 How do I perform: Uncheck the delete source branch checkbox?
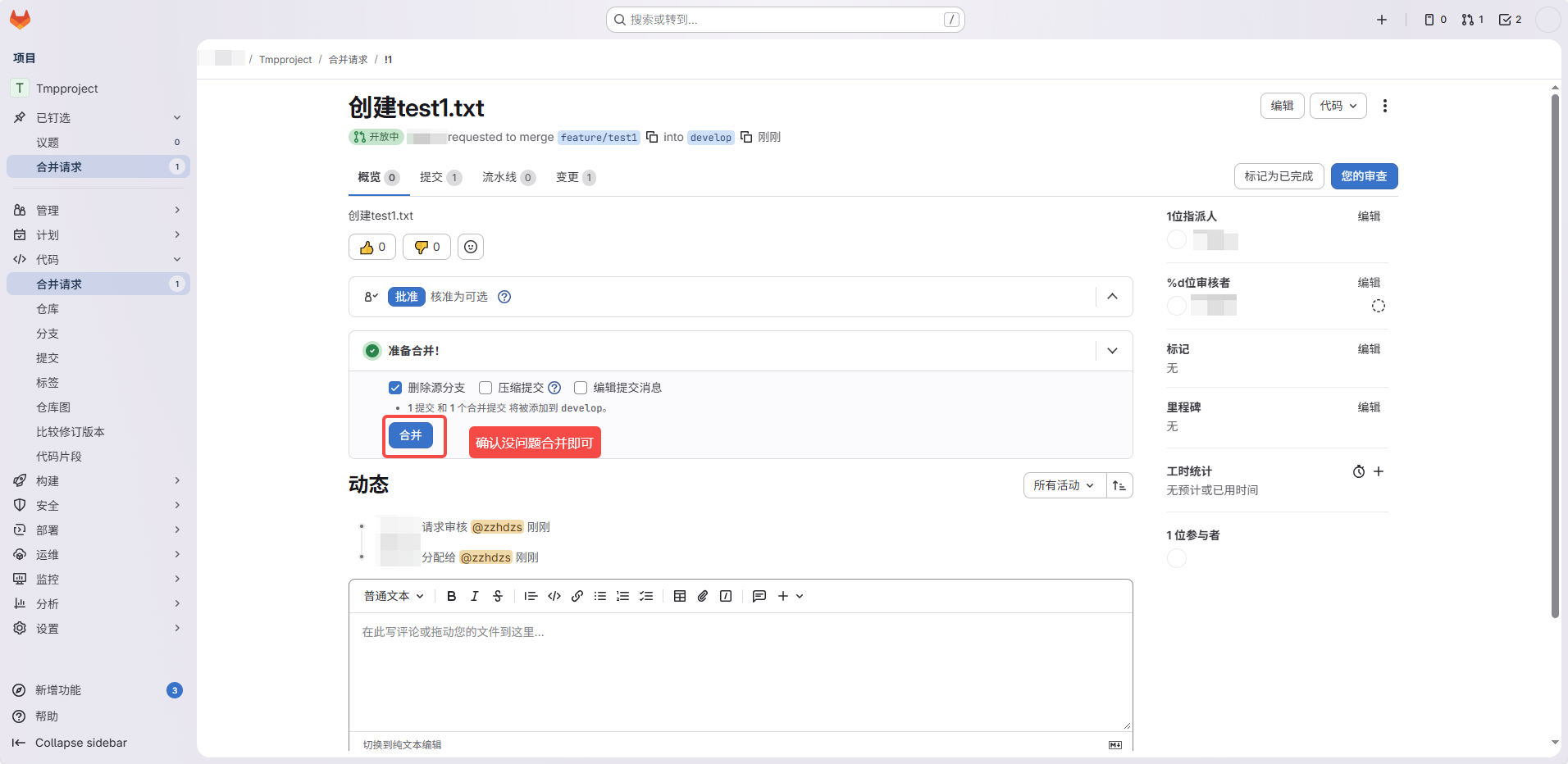point(395,388)
